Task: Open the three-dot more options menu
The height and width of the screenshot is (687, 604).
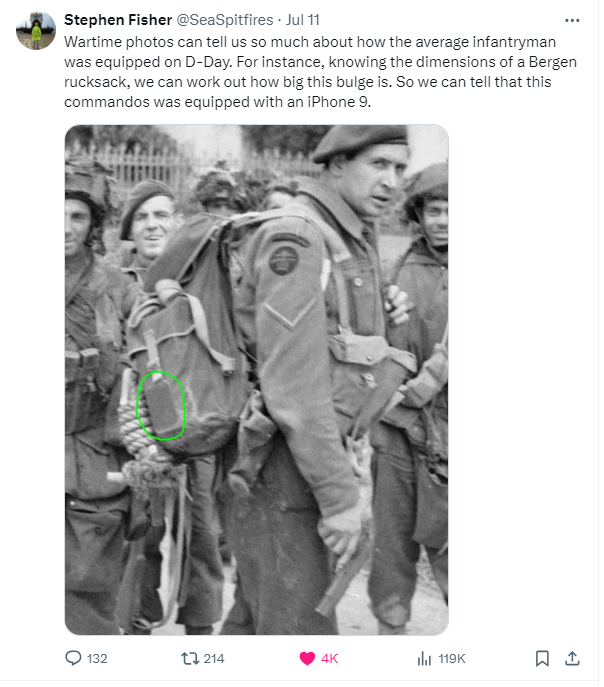Action: [572, 20]
